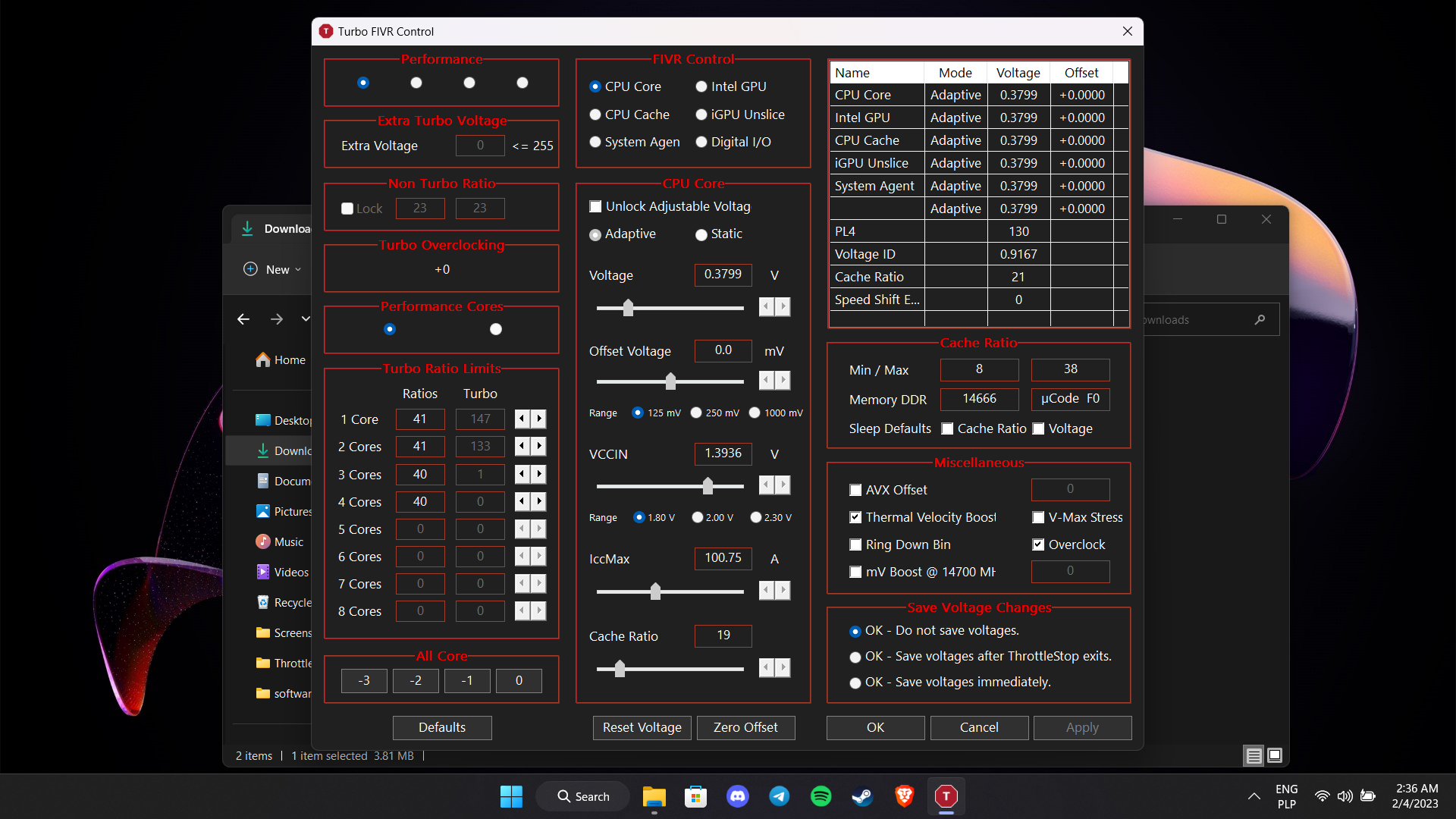Click ThrottleStop taskbar icon
This screenshot has width=1456, height=819.
(946, 796)
